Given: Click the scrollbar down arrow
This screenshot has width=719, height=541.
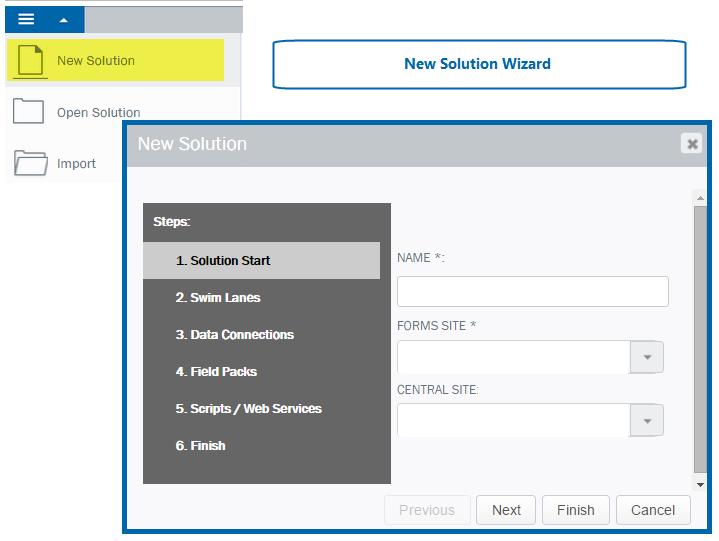Looking at the screenshot, I should [x=700, y=485].
